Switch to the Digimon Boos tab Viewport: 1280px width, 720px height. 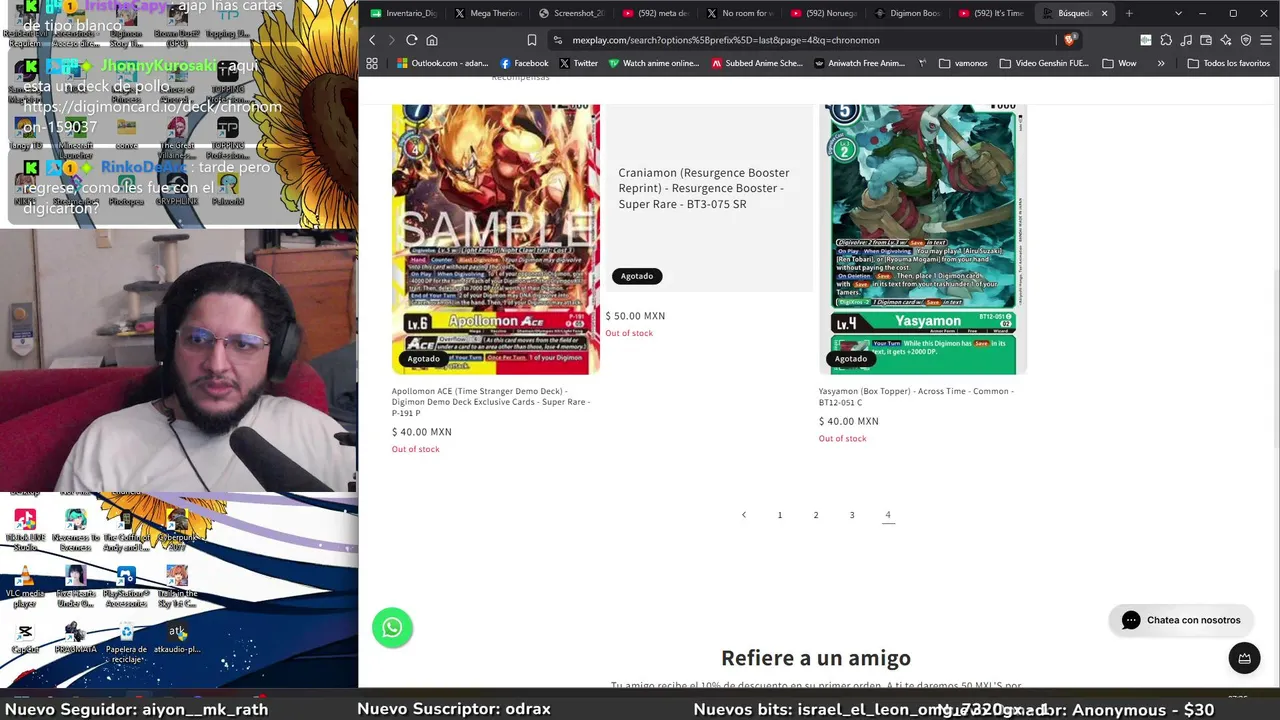click(x=907, y=13)
